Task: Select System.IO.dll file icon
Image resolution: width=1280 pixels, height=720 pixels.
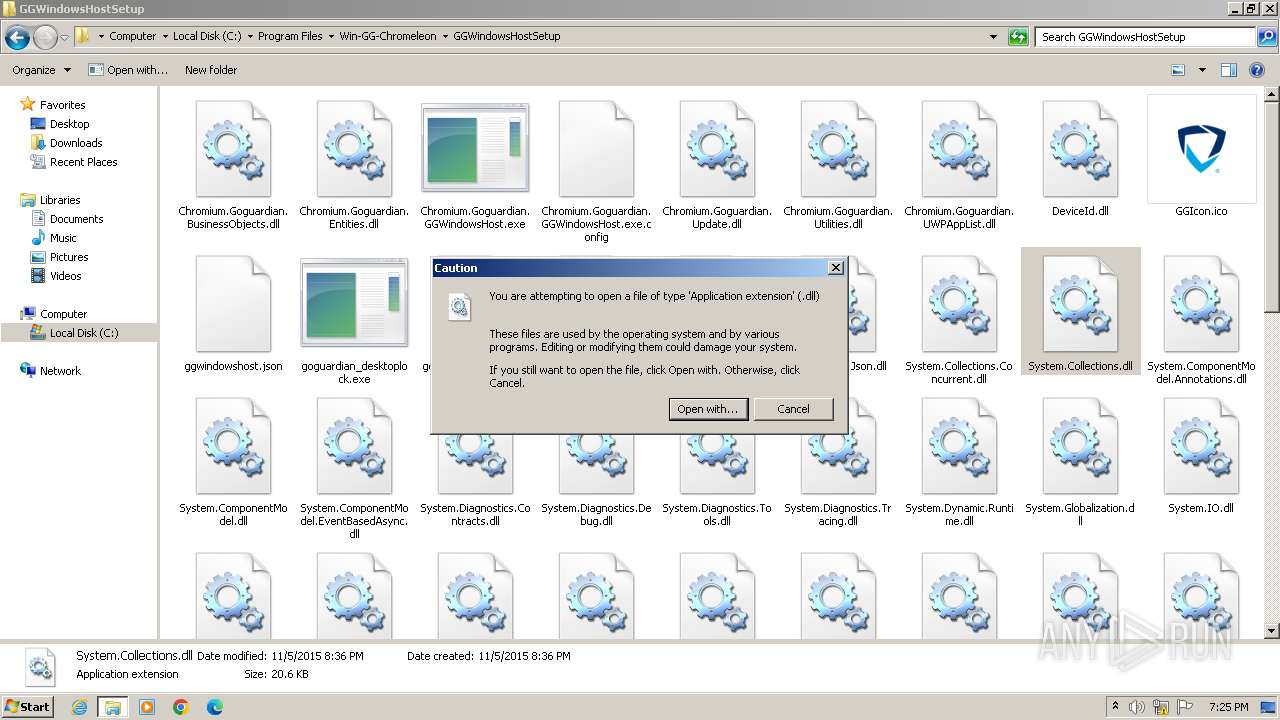Action: (x=1201, y=446)
